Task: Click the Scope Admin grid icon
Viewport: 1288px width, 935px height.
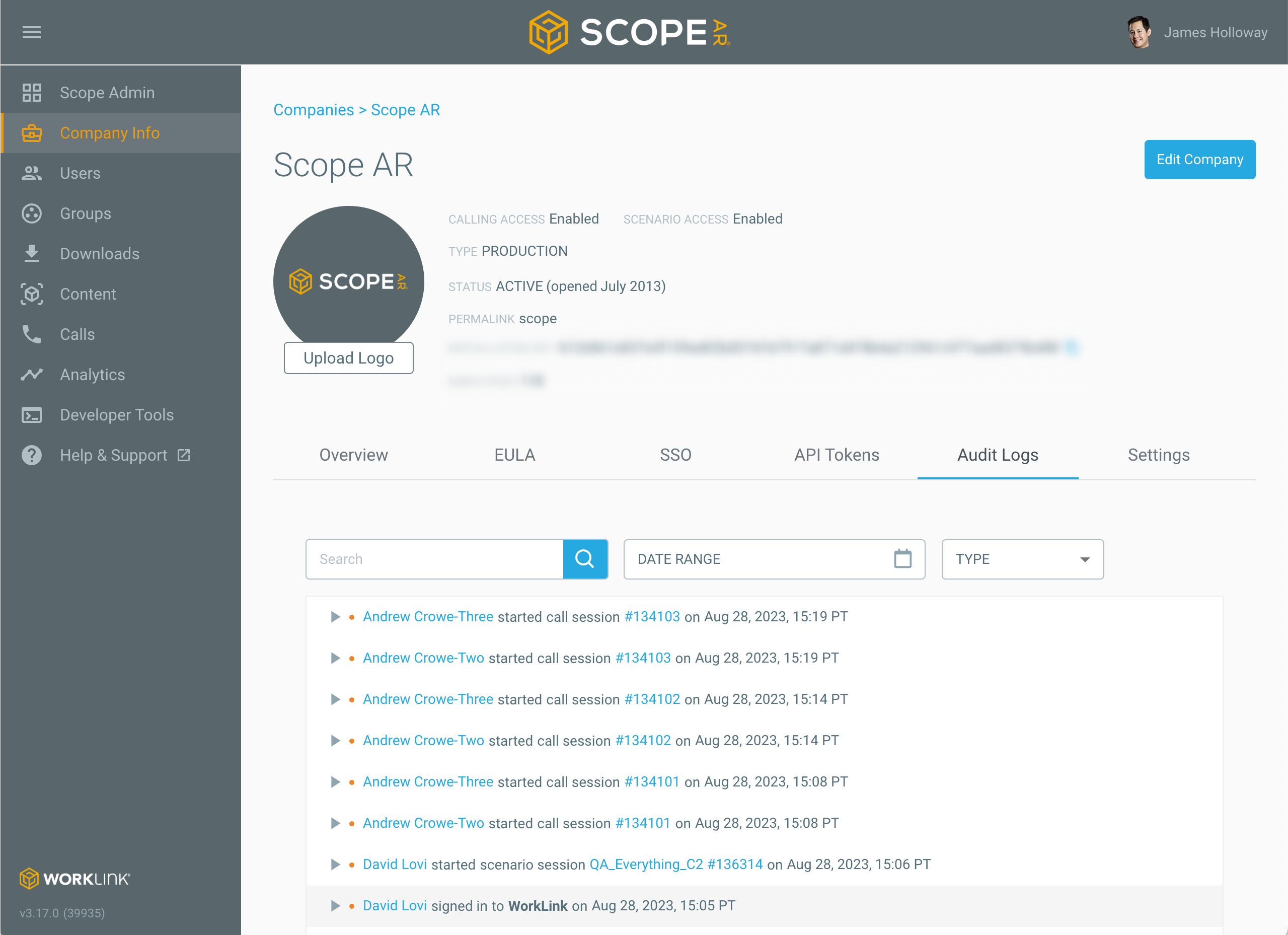Action: 31,93
